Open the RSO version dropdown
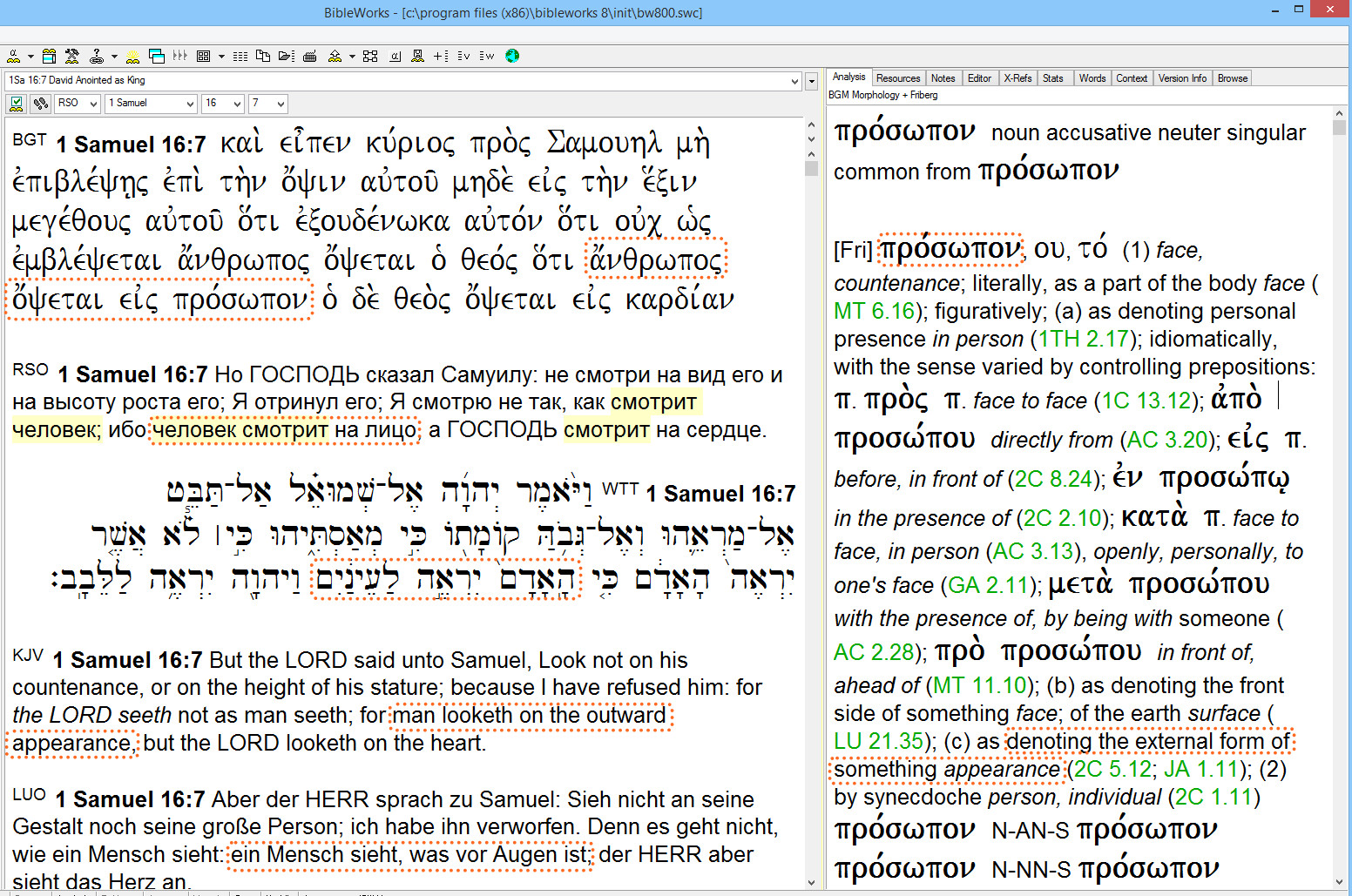The image size is (1352, 896). click(x=93, y=104)
